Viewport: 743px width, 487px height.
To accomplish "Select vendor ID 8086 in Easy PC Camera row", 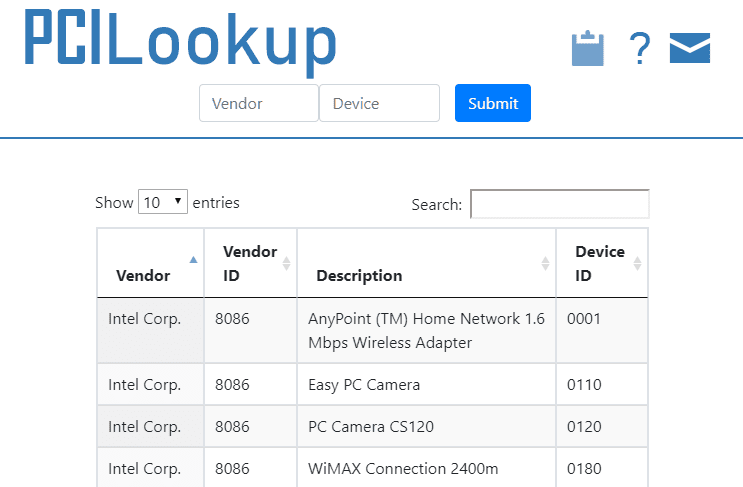I will 251,385.
